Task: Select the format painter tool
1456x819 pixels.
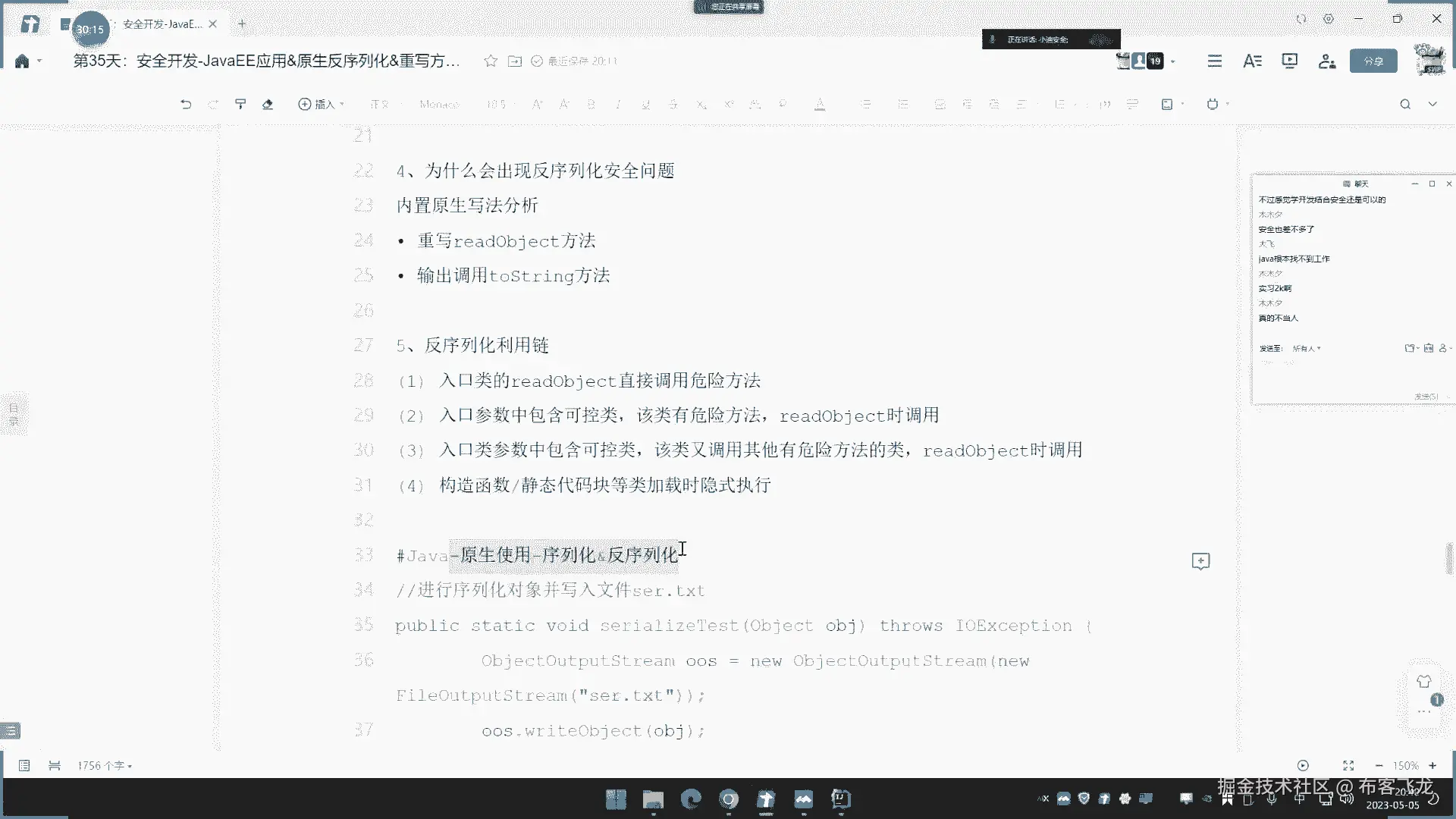Action: pos(240,104)
